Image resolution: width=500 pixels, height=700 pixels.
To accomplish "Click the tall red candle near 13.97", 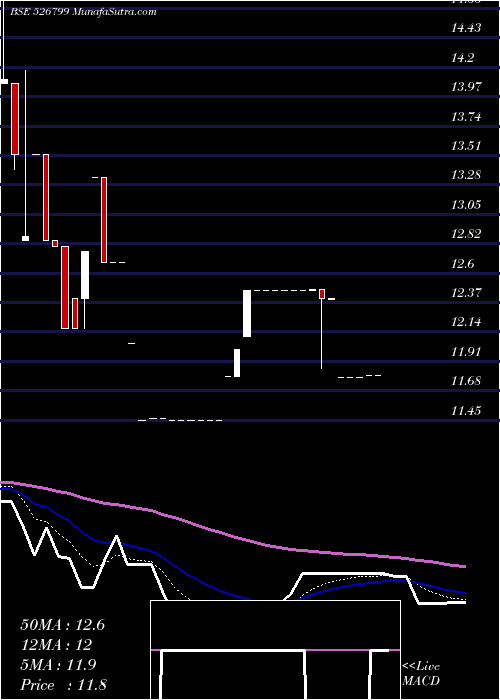I will tap(15, 119).
